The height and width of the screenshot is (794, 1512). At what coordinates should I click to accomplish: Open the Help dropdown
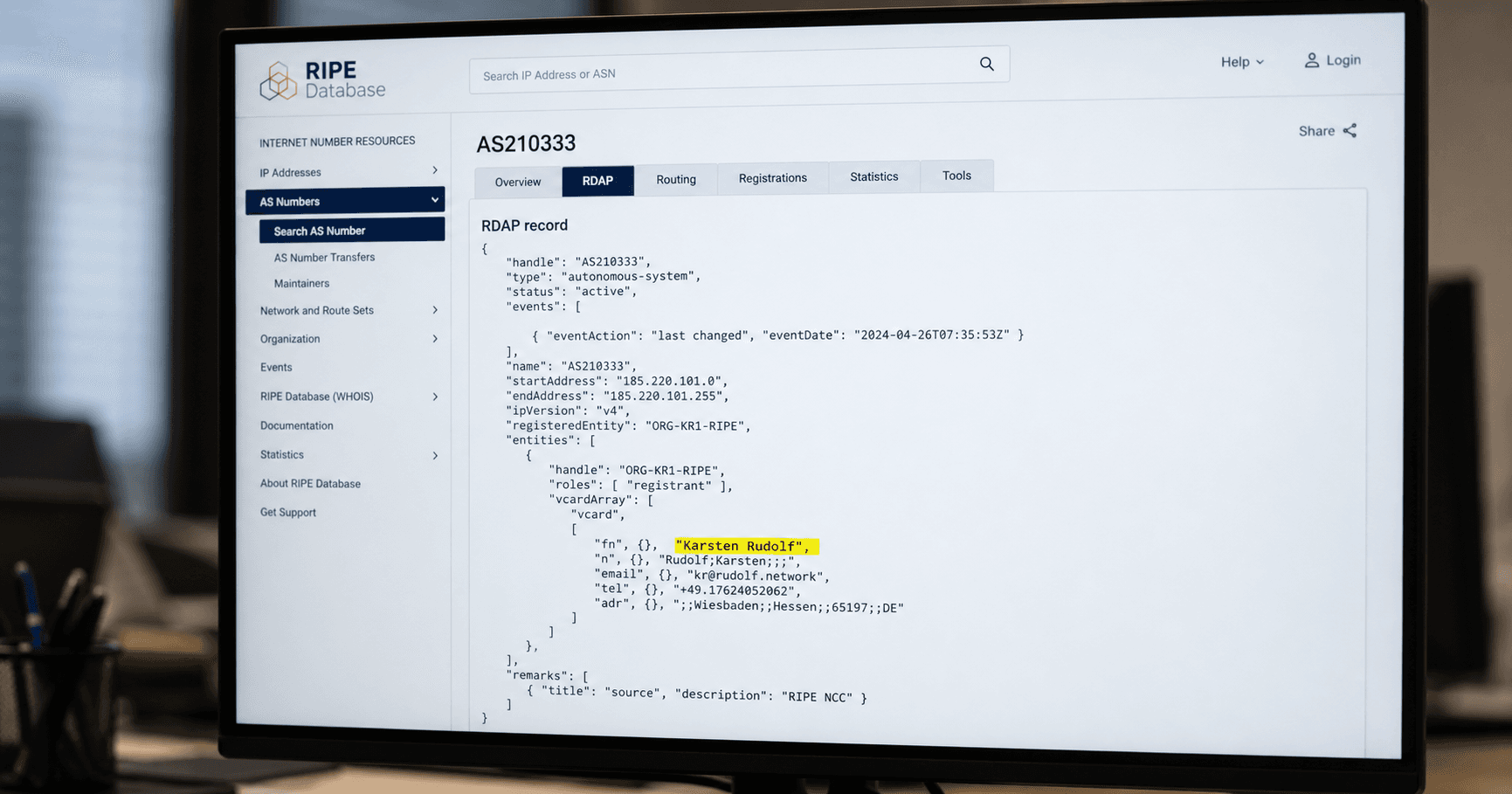pyautogui.click(x=1241, y=62)
